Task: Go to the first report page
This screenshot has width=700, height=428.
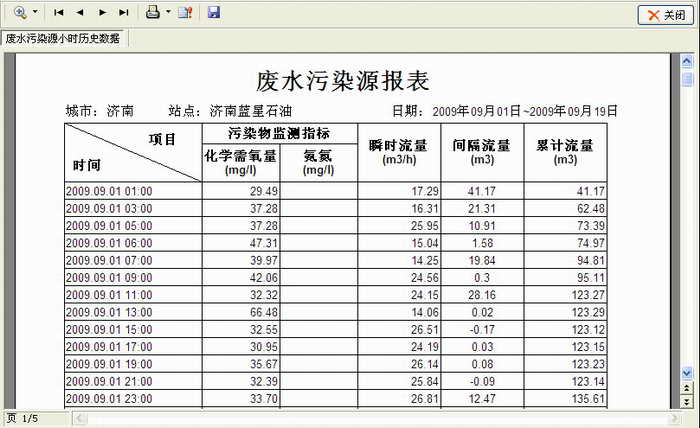Action: (58, 12)
